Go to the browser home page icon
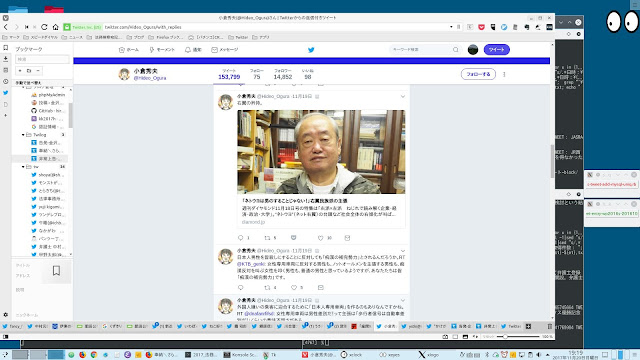 pyautogui.click(x=56, y=27)
